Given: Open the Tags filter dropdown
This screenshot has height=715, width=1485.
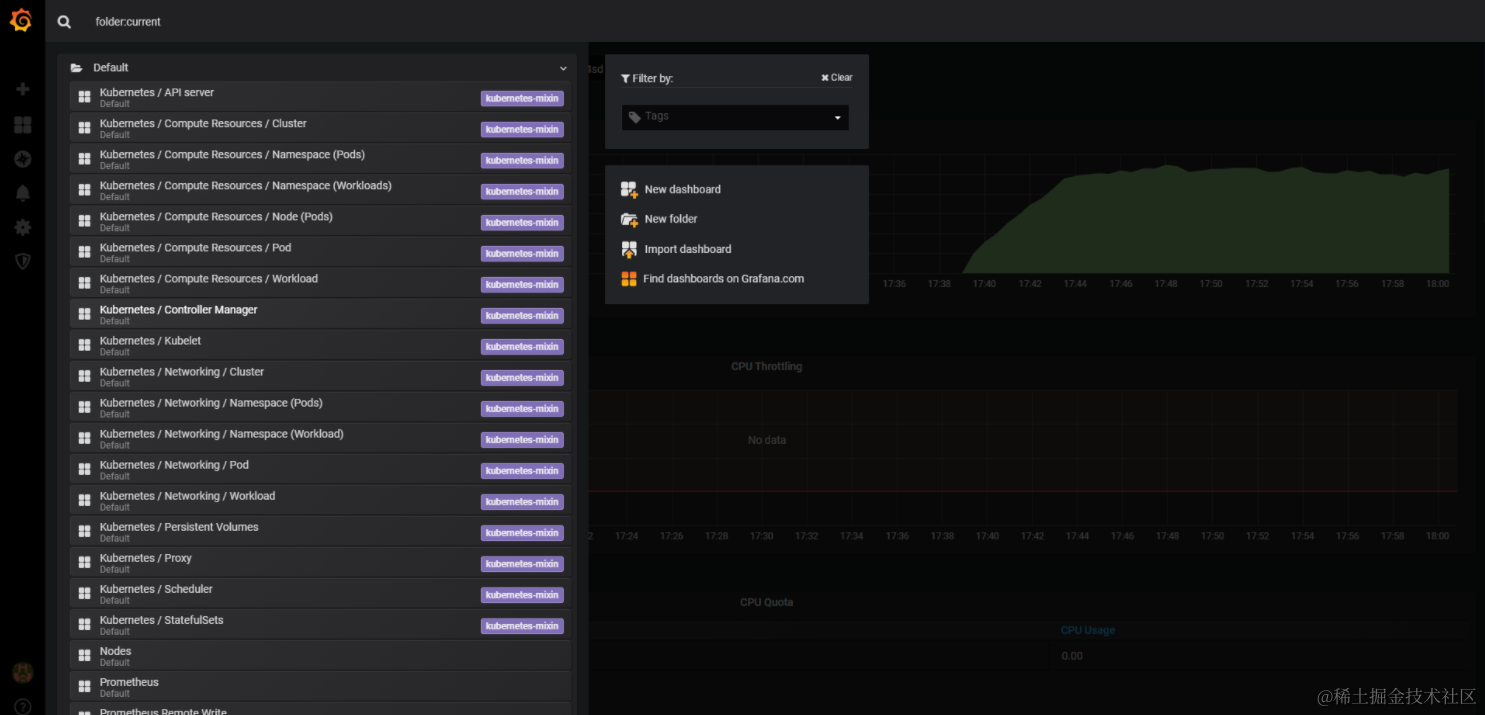Looking at the screenshot, I should 735,117.
